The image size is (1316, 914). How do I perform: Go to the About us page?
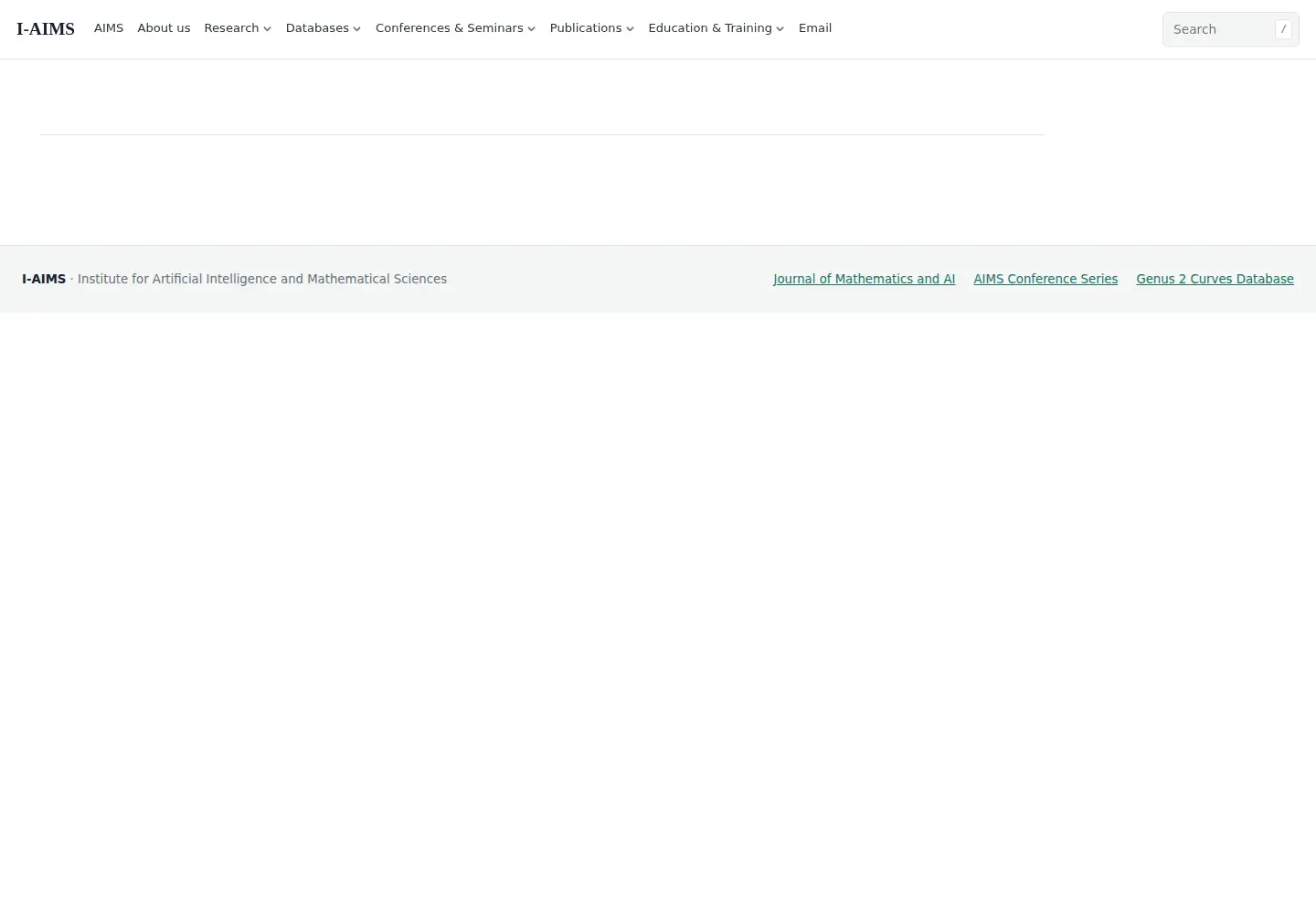(164, 28)
